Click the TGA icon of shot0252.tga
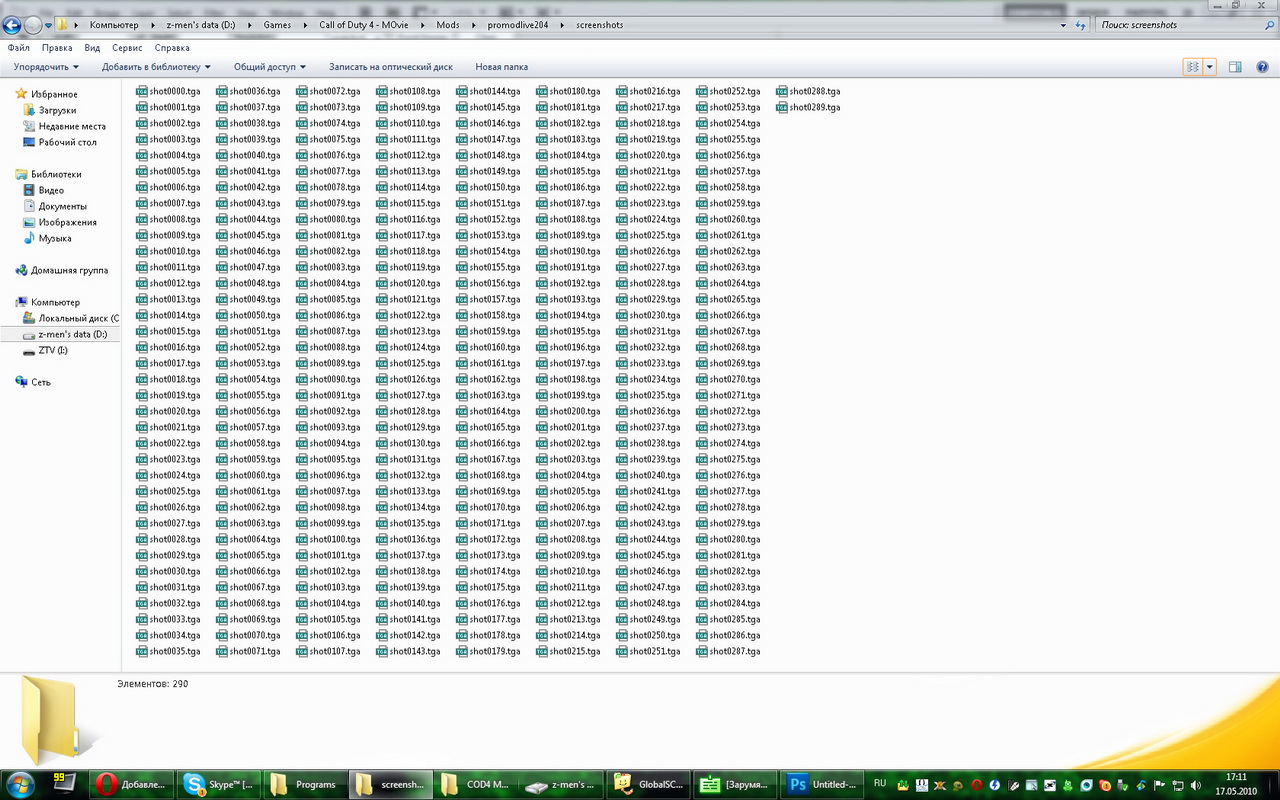This screenshot has height=800, width=1280. click(701, 91)
